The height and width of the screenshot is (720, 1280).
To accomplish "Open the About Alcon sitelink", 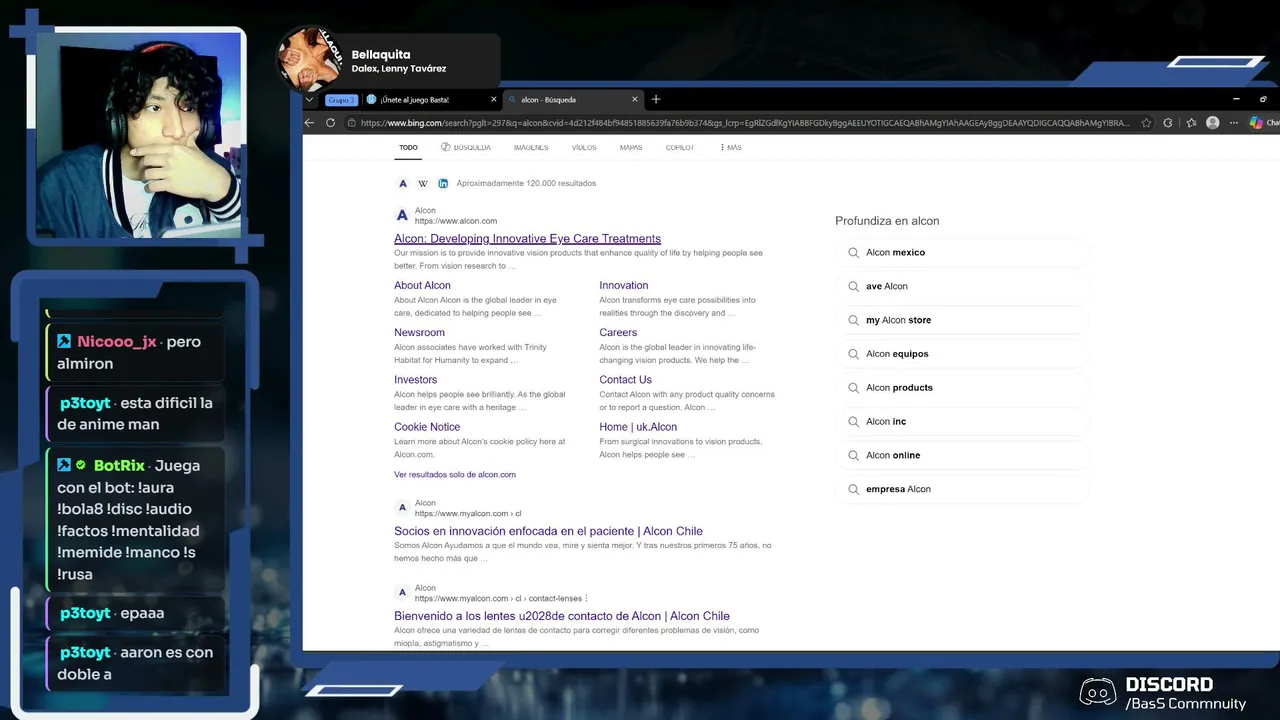I will coord(422,285).
